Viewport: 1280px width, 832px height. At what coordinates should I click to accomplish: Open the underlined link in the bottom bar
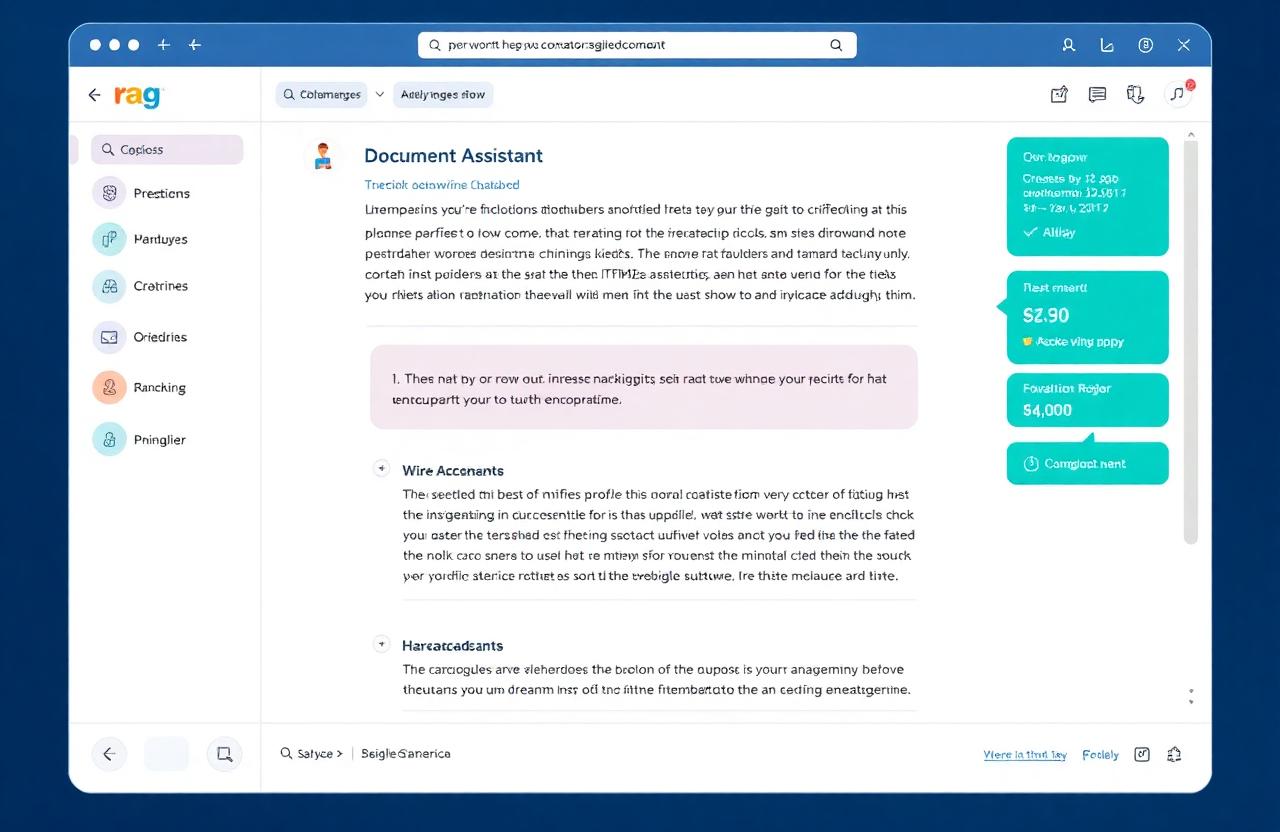pyautogui.click(x=1025, y=755)
